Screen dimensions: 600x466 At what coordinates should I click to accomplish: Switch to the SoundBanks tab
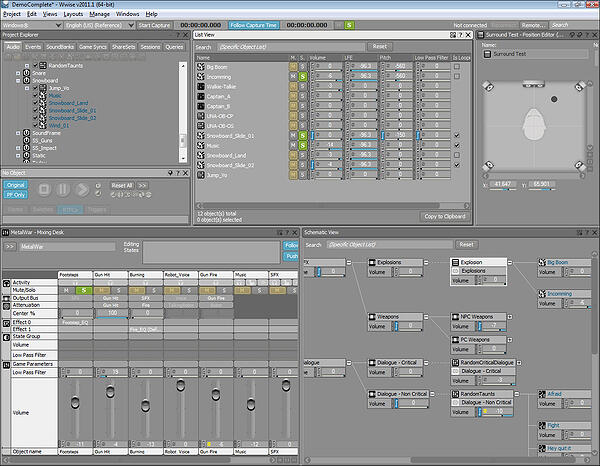60,47
